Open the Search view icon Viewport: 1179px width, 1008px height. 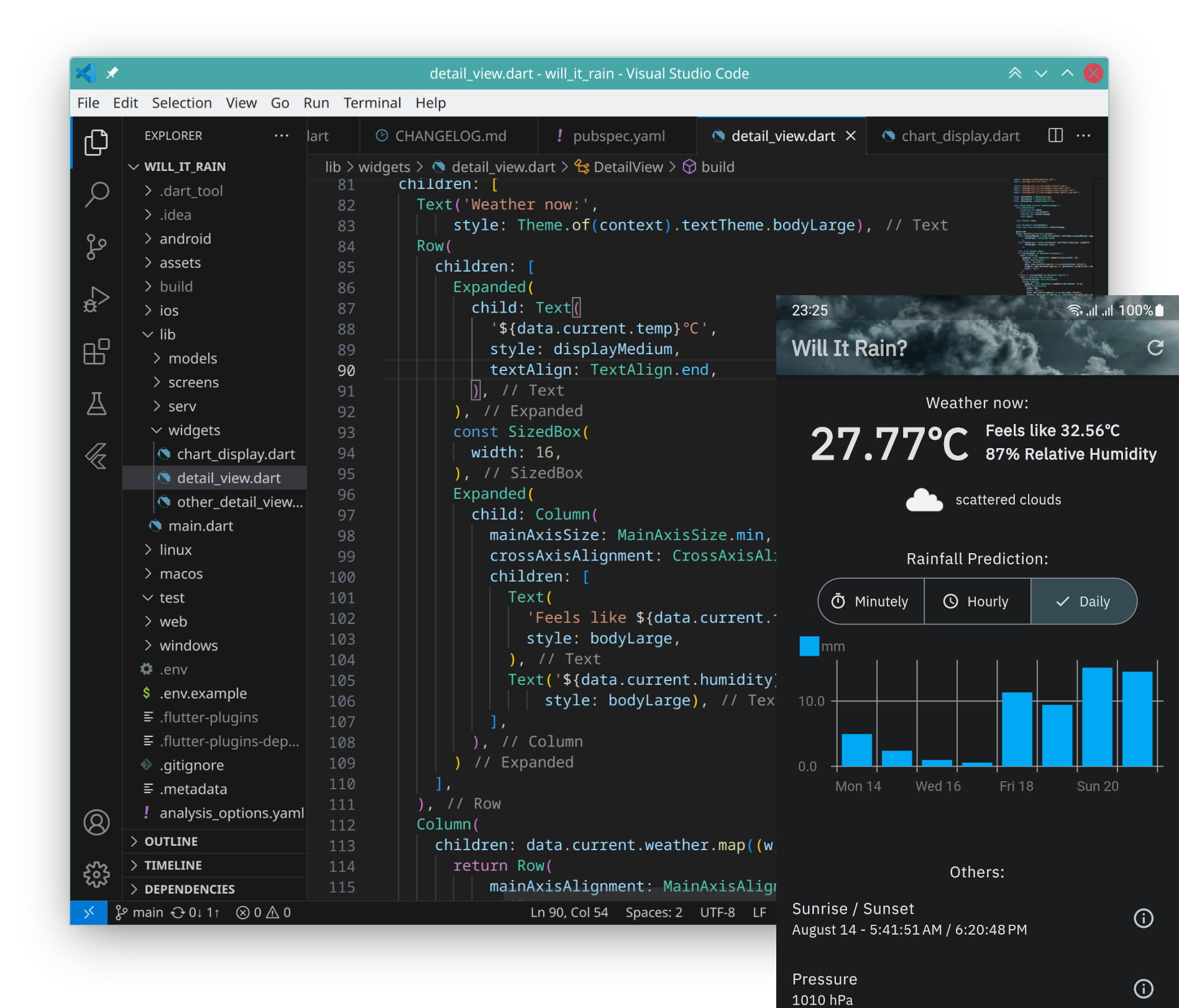(x=96, y=194)
